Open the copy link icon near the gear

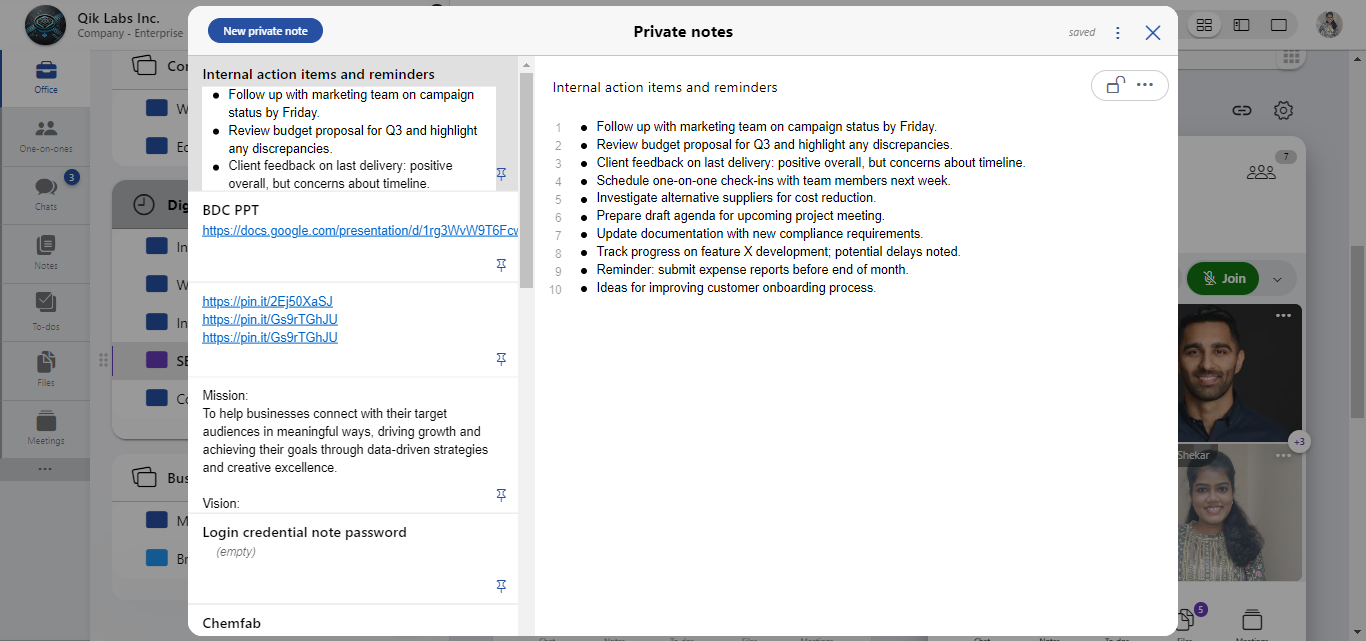pos(1242,110)
